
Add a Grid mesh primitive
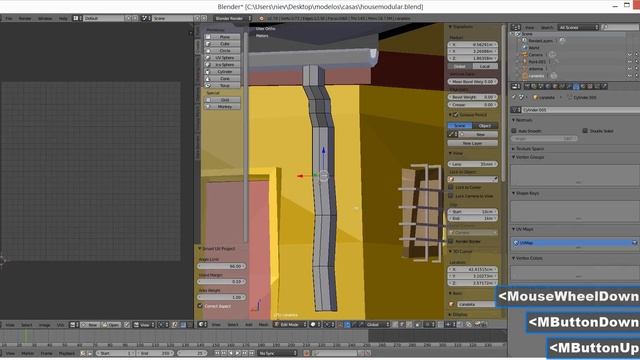click(222, 100)
